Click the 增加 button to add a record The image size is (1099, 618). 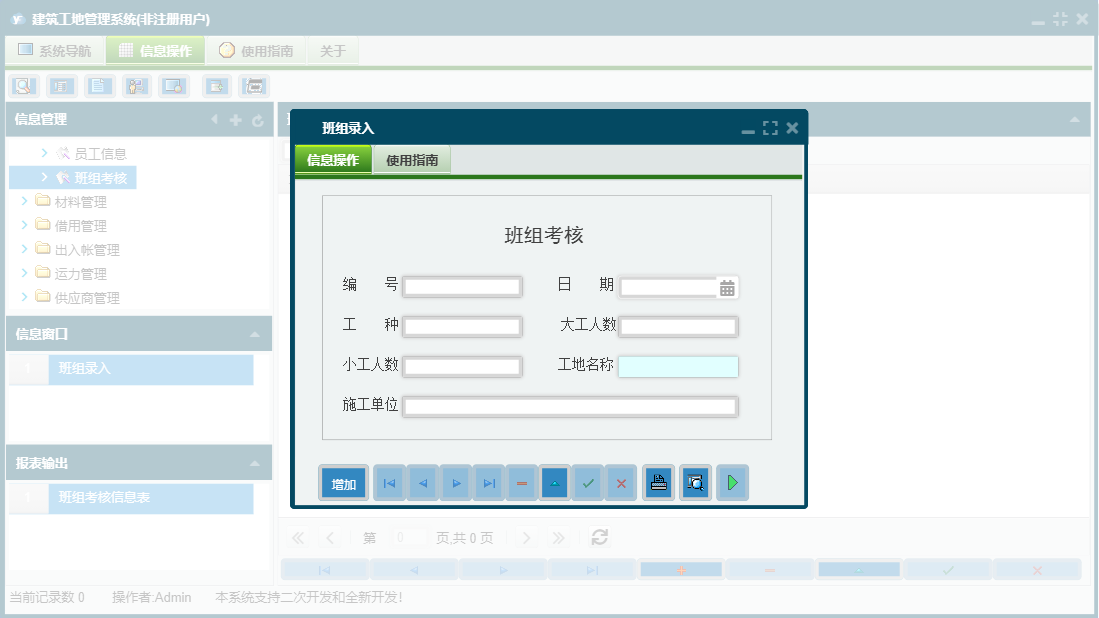(x=343, y=482)
